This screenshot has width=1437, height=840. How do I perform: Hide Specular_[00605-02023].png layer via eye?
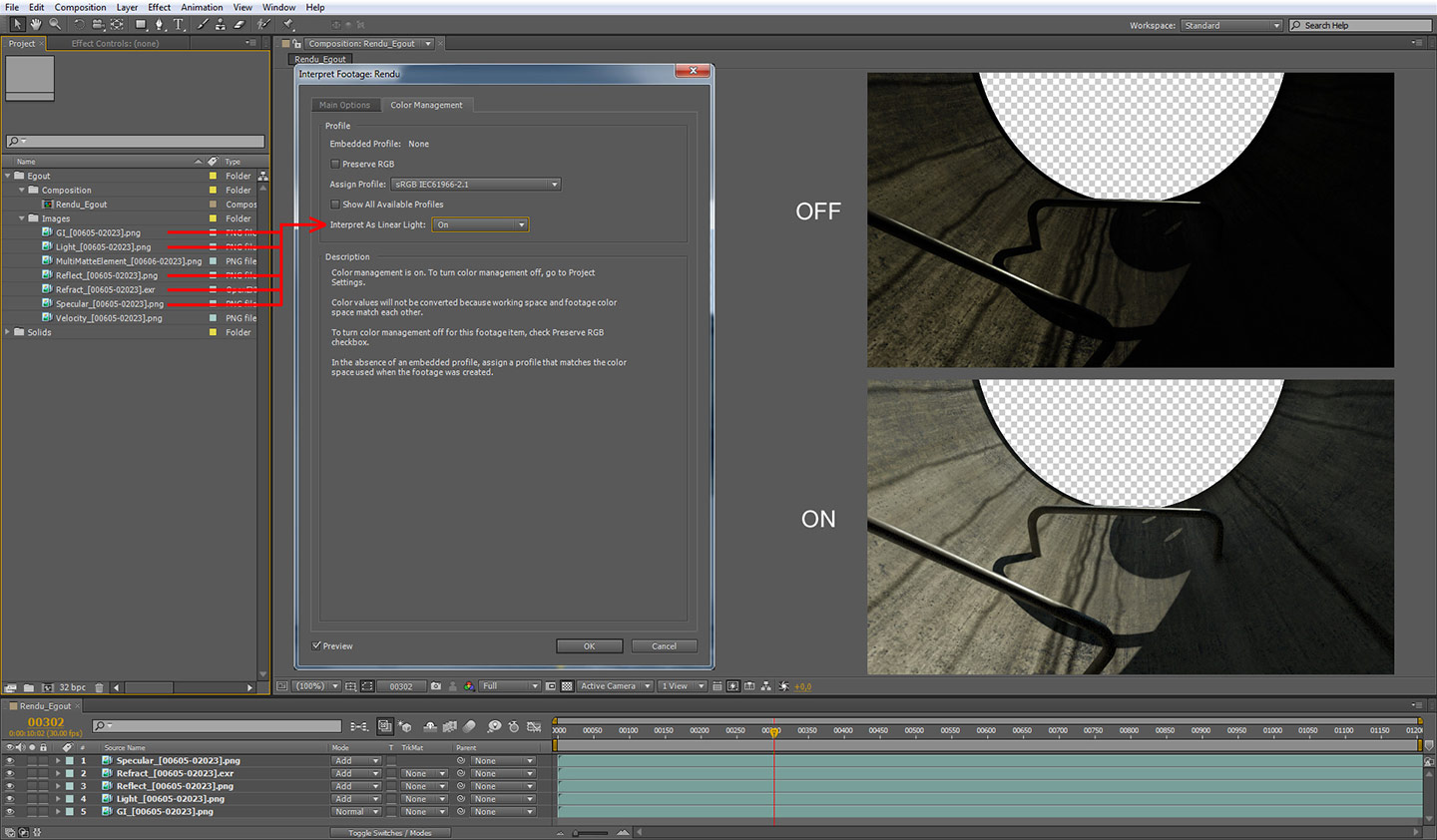[10, 760]
